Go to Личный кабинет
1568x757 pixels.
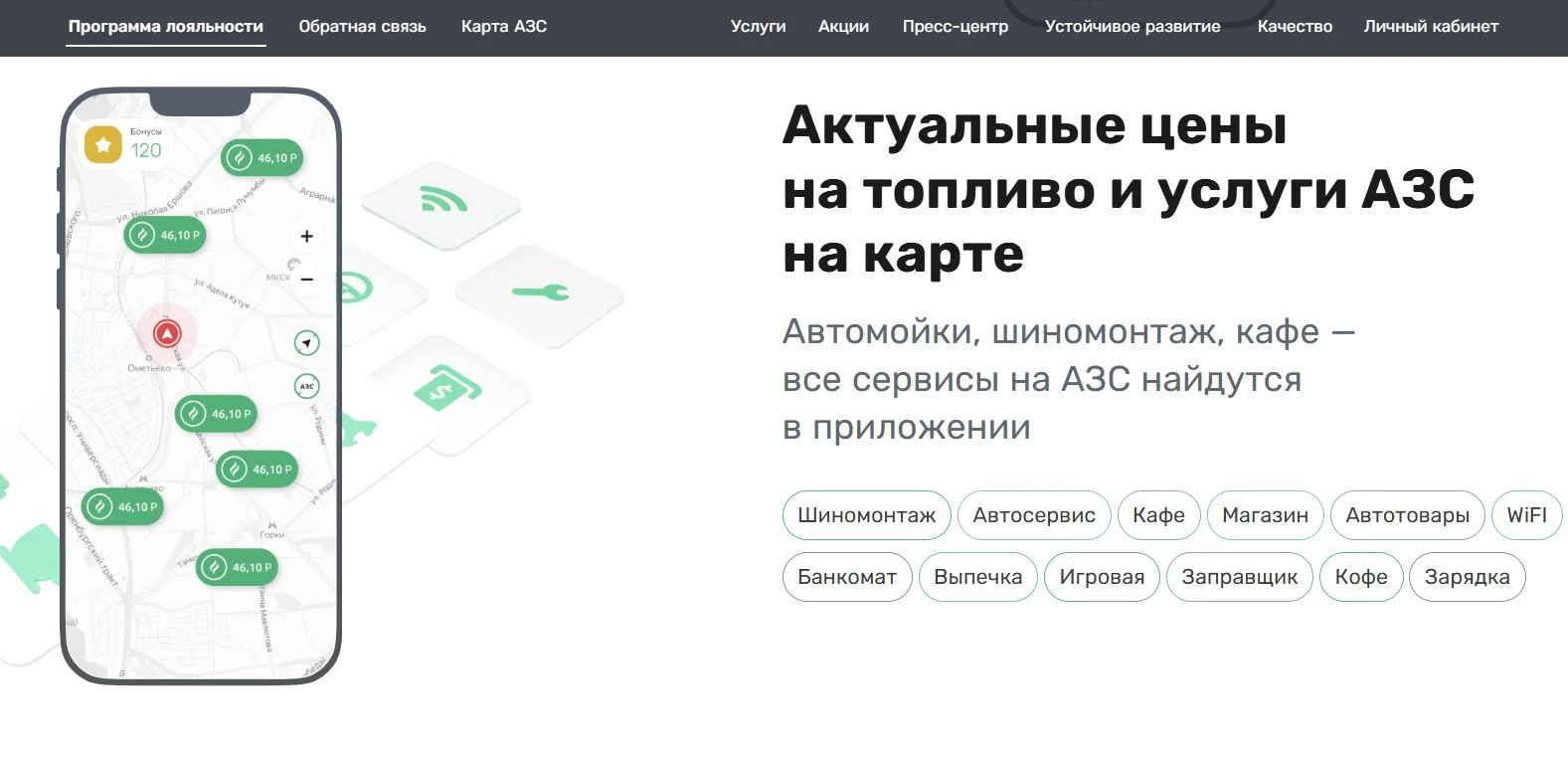[1431, 27]
